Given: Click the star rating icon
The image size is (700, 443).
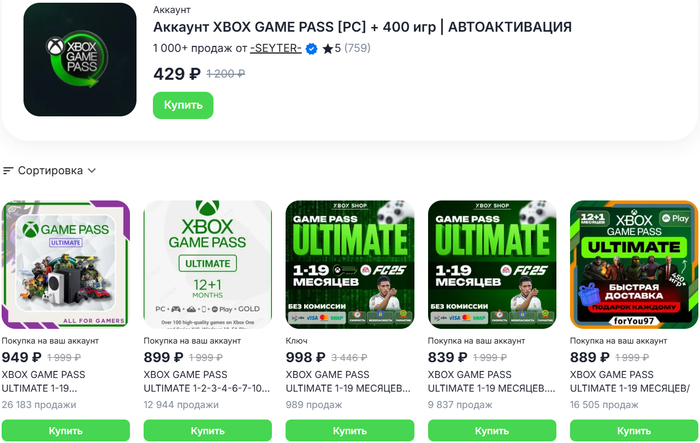Looking at the screenshot, I should [x=327, y=49].
